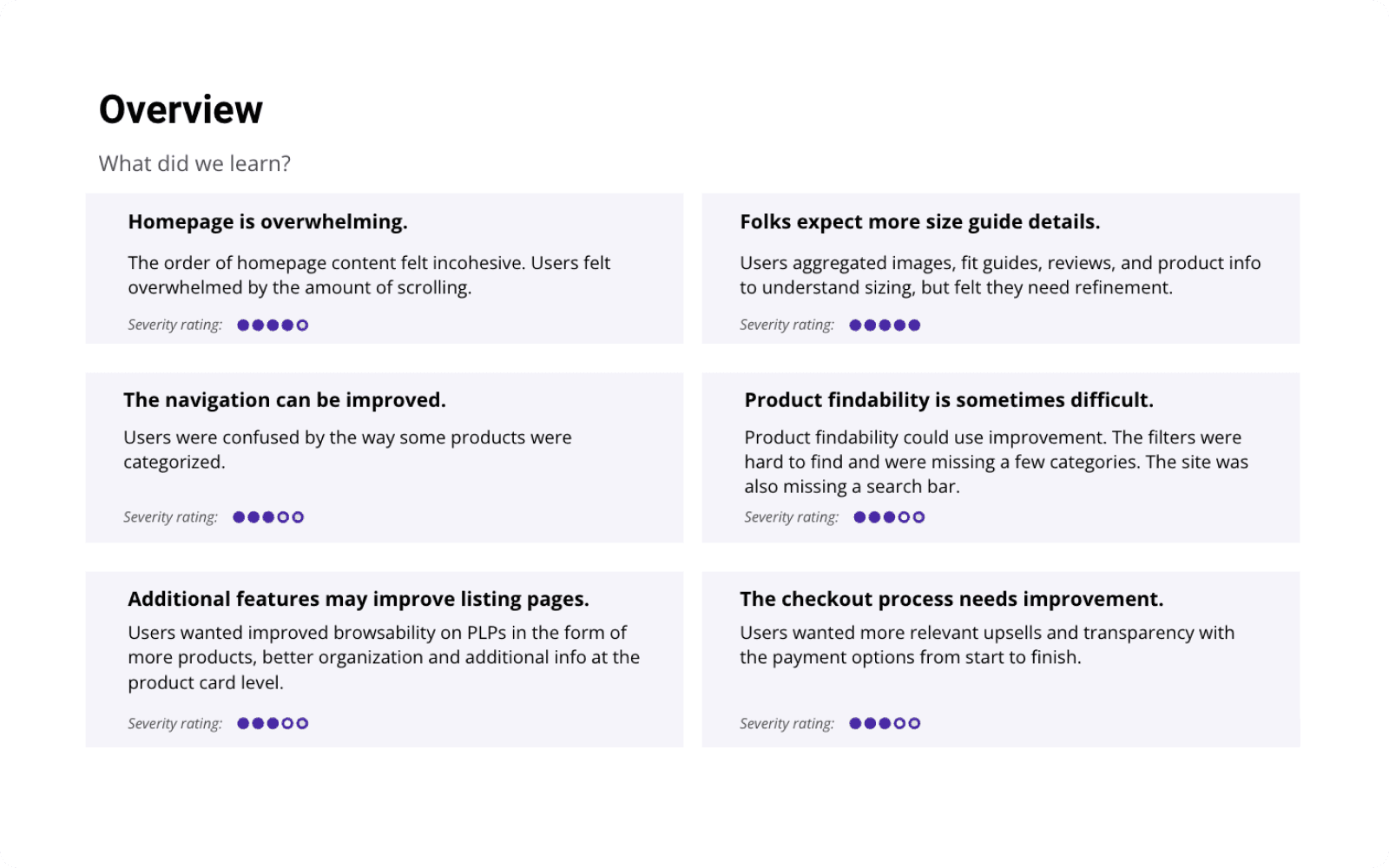Click the checkout process severity rating dots
Viewport: 1389px width, 868px height.
point(885,724)
